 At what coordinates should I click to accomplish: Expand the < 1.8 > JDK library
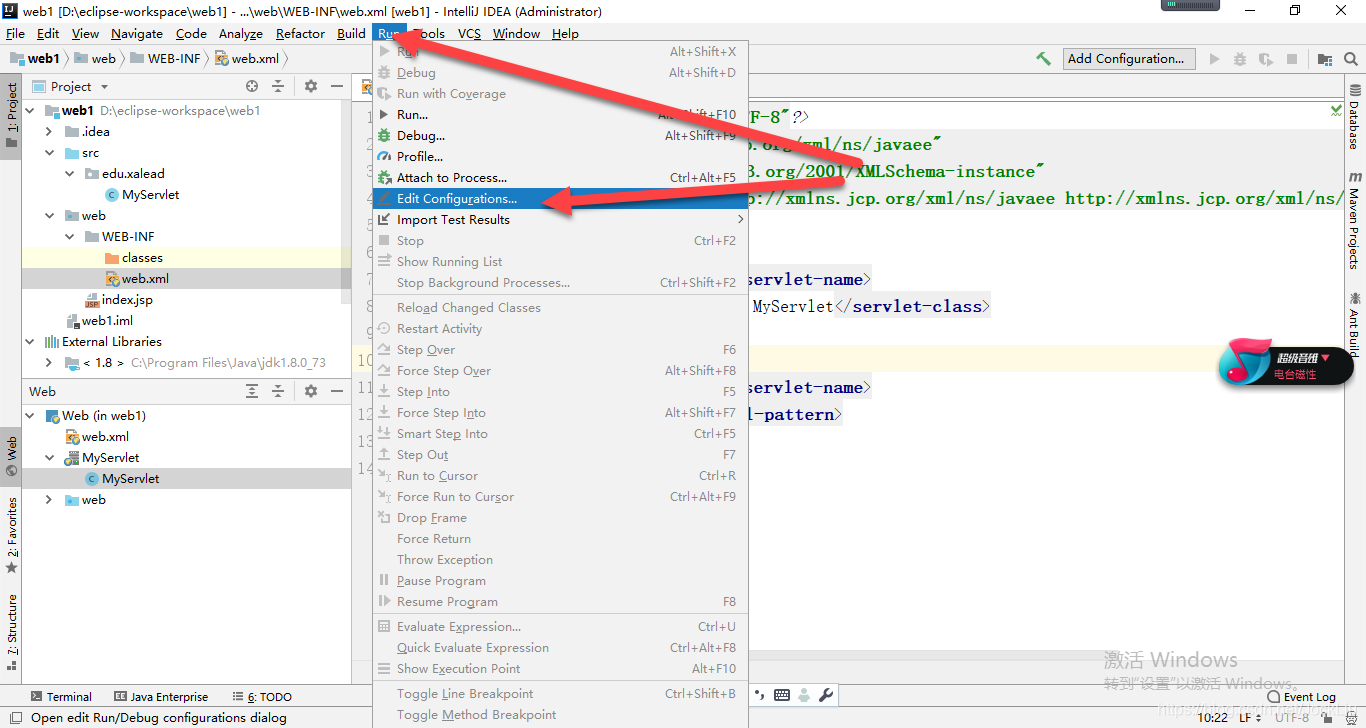click(x=49, y=363)
